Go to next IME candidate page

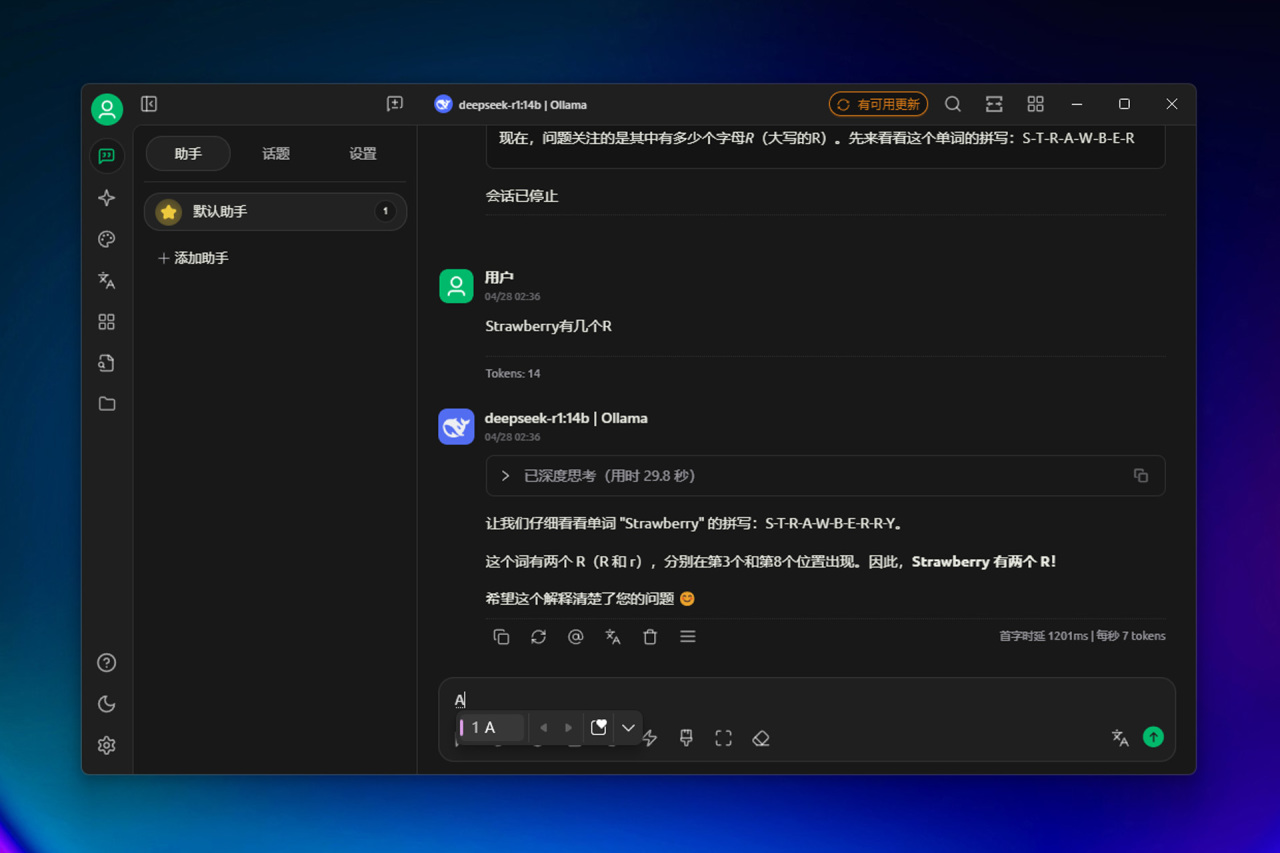(569, 728)
